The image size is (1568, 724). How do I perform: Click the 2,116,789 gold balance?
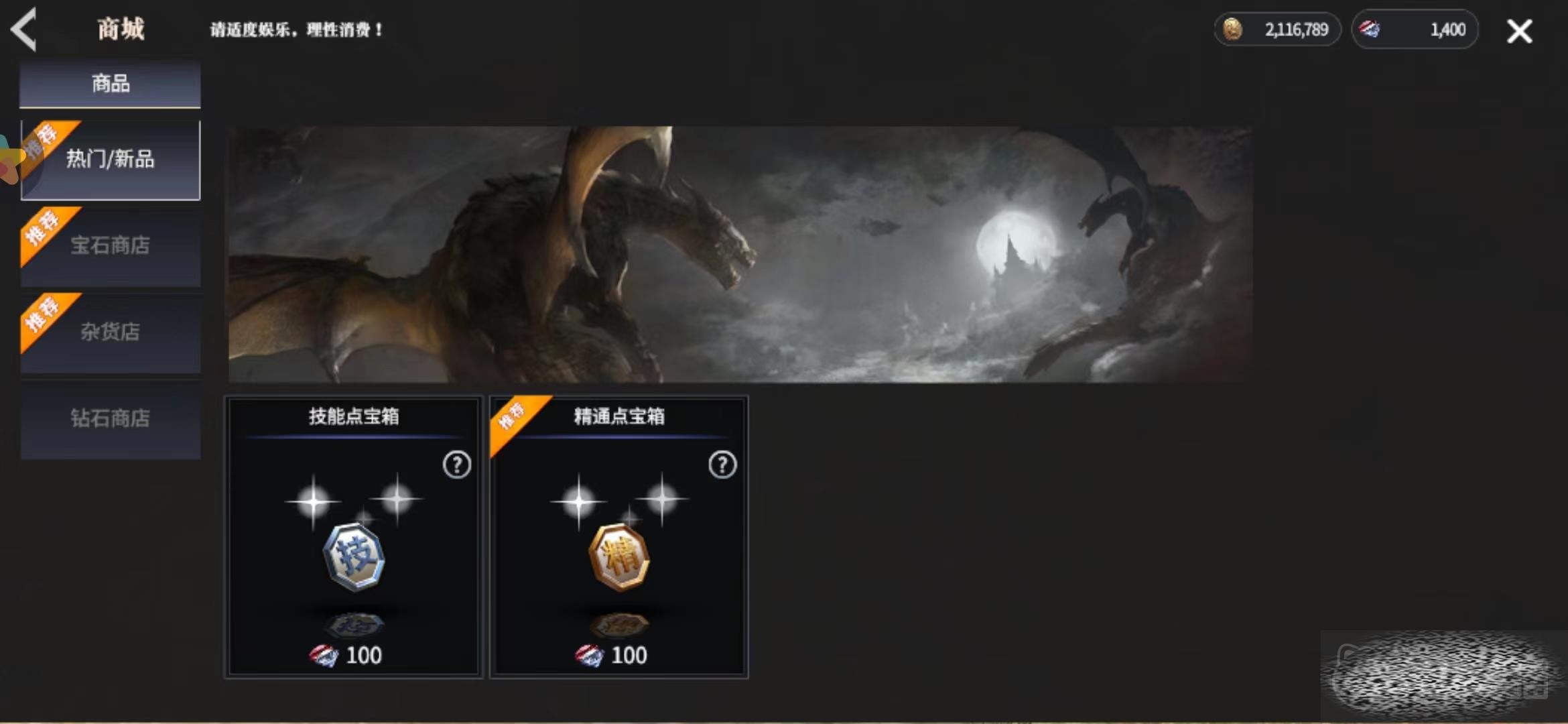pyautogui.click(x=1296, y=29)
